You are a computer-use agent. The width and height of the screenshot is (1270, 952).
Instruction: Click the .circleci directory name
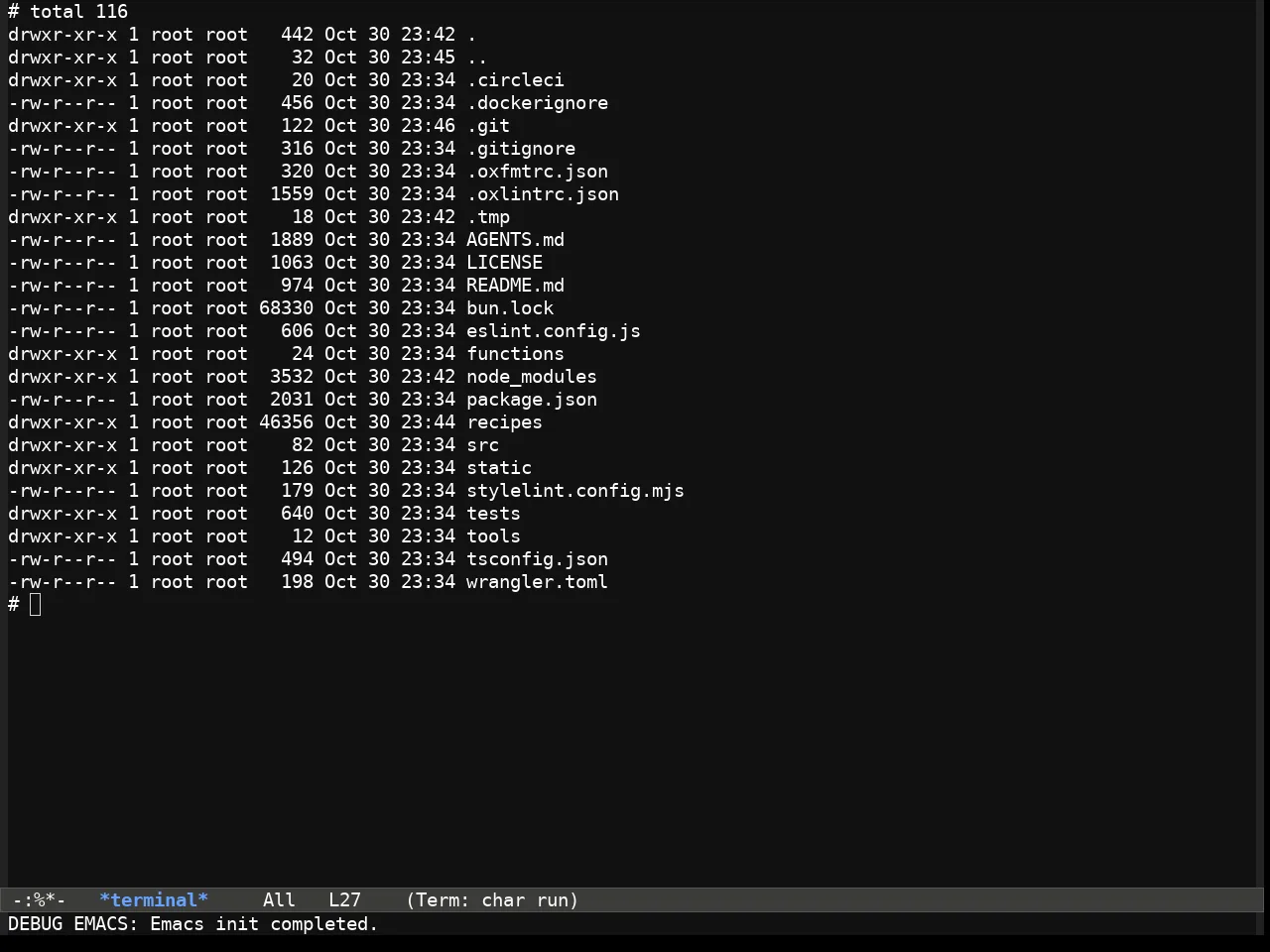515,80
